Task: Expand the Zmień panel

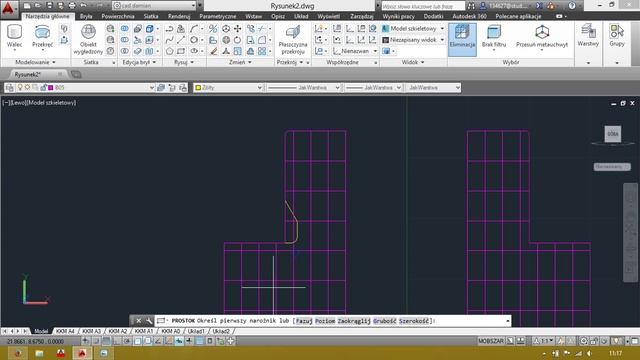Action: (240, 62)
